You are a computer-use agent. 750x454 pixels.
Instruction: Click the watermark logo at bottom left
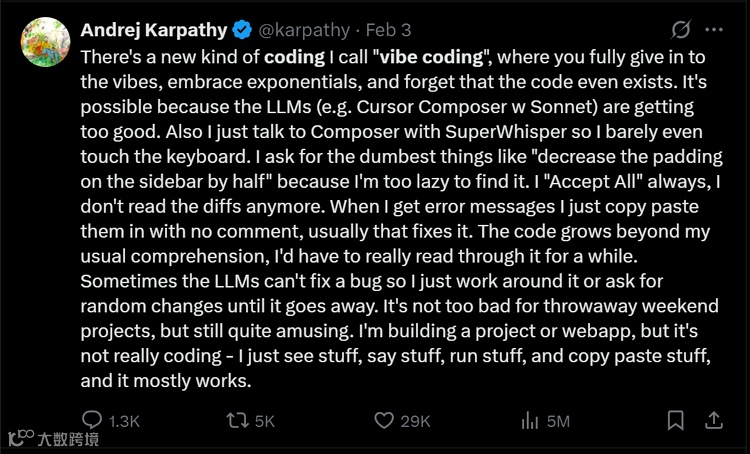(x=54, y=438)
